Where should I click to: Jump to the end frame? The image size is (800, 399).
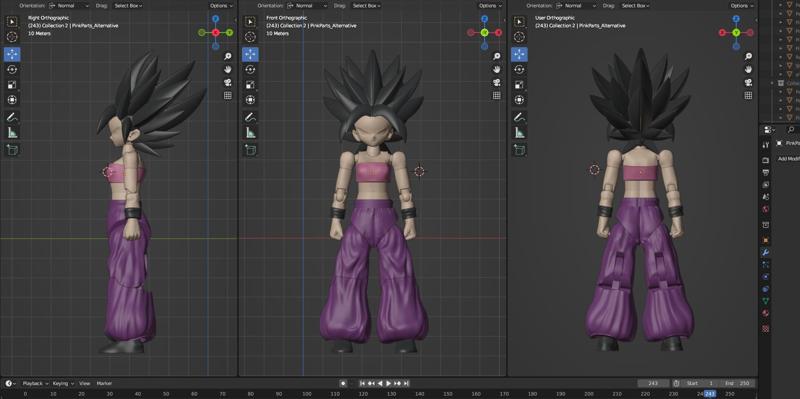(x=406, y=383)
